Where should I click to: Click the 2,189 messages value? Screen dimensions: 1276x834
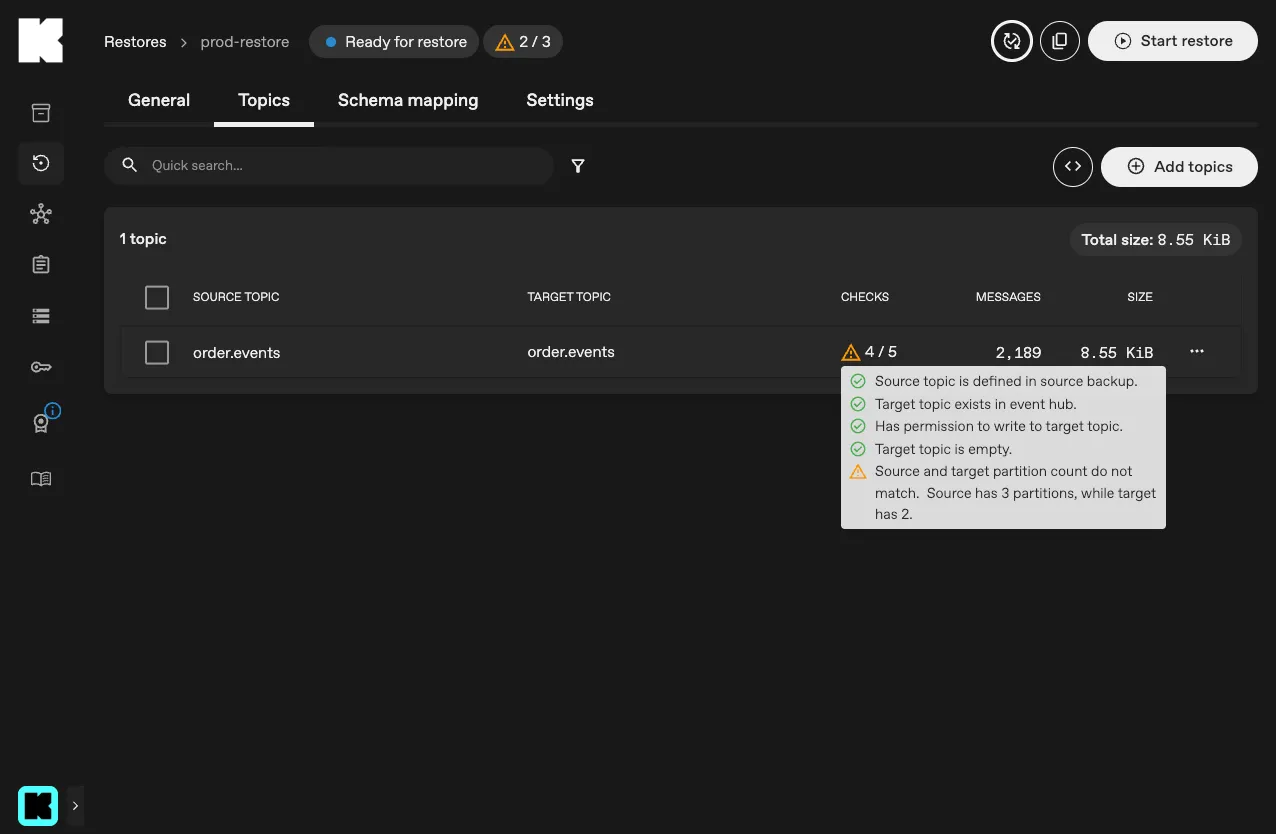tap(1018, 353)
